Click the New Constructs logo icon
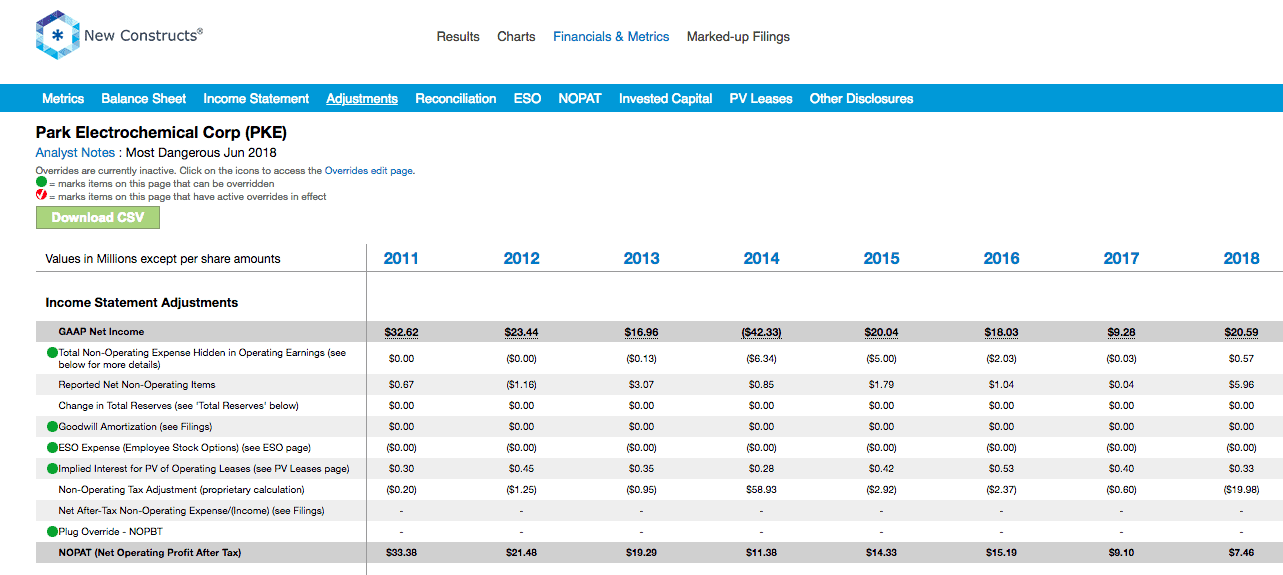 [57, 36]
